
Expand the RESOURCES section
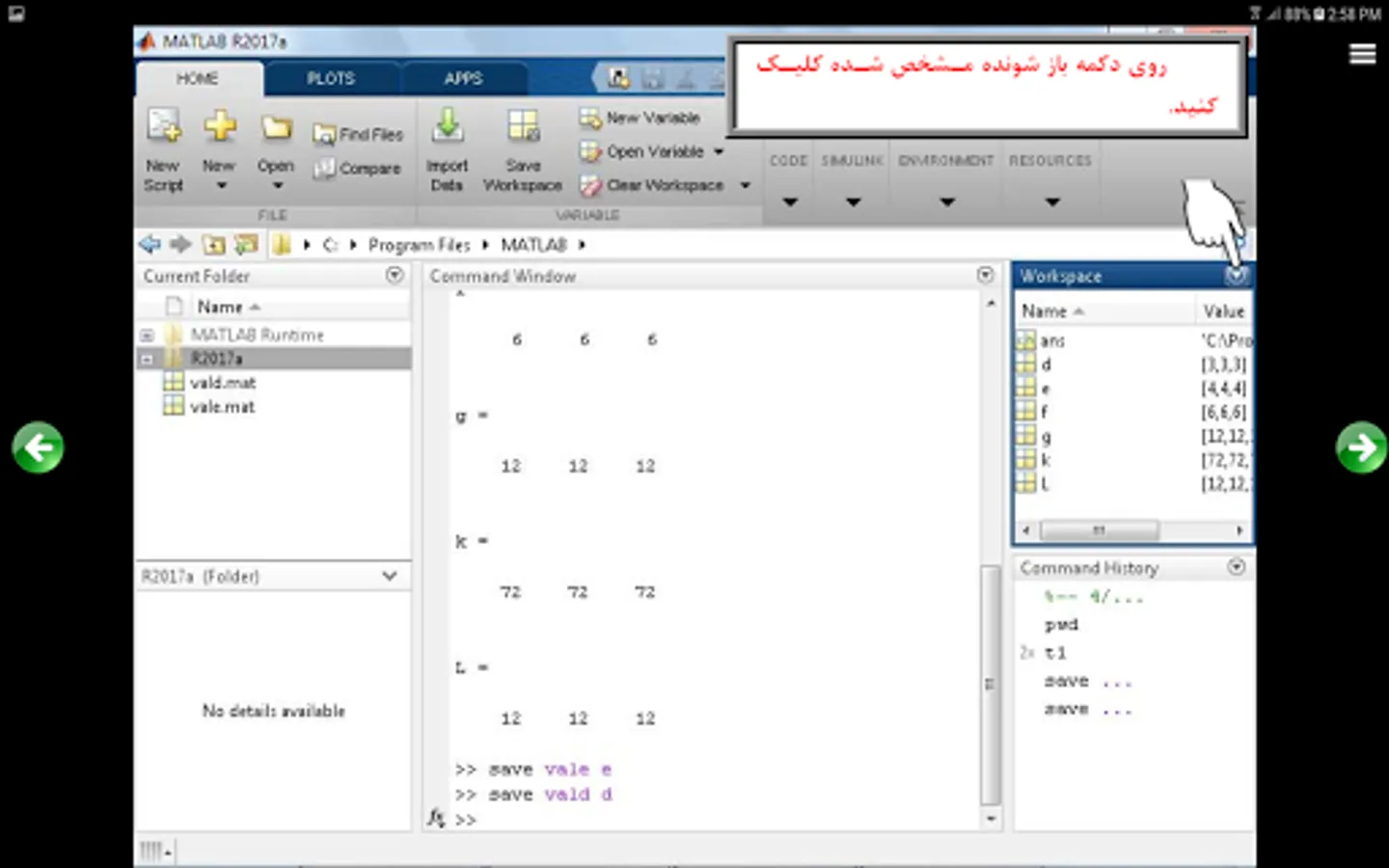click(x=1052, y=202)
